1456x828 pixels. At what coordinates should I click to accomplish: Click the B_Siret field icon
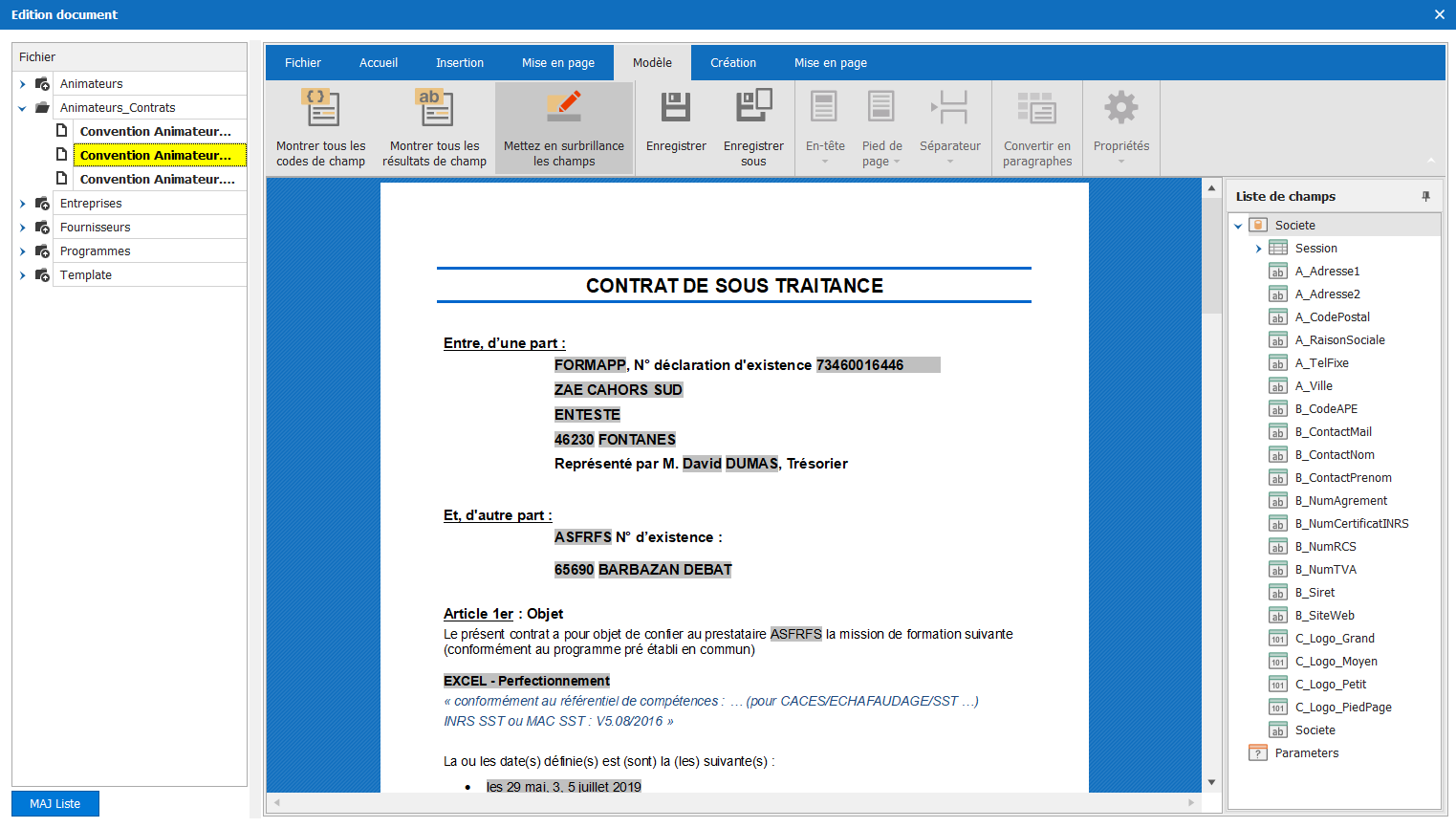point(1278,593)
